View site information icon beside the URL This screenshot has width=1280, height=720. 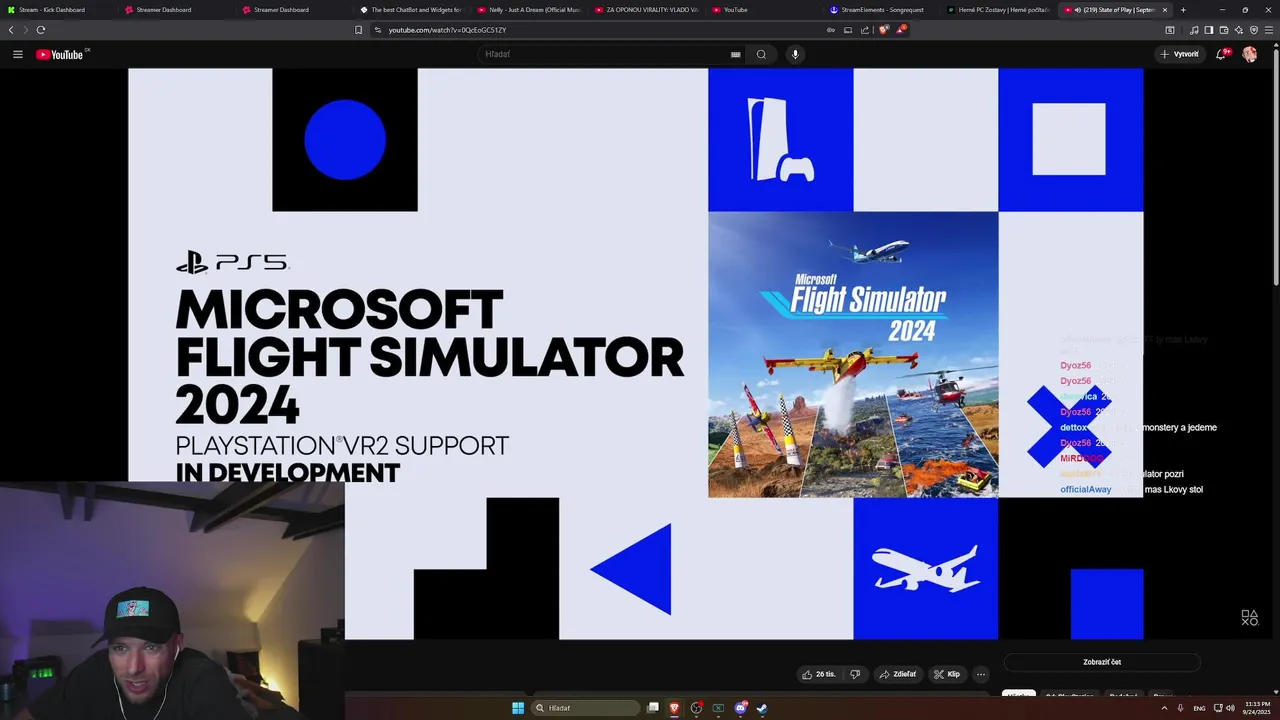click(x=378, y=30)
